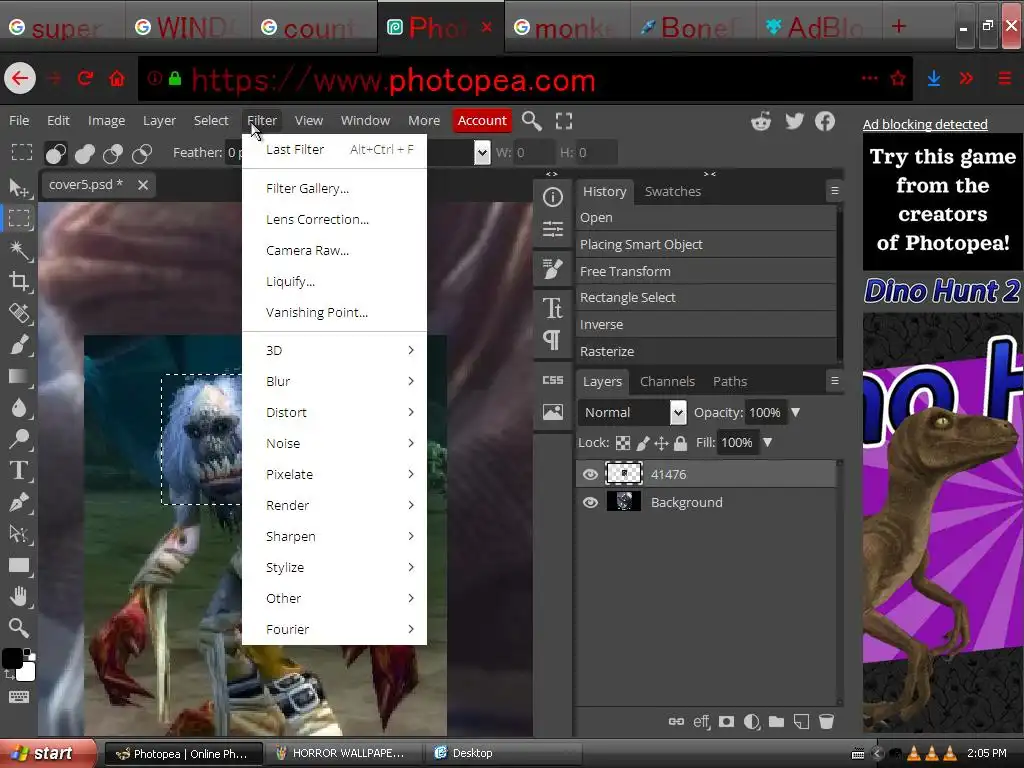Select the Zoom magnifier tool
This screenshot has height=768, width=1024.
pyautogui.click(x=19, y=628)
